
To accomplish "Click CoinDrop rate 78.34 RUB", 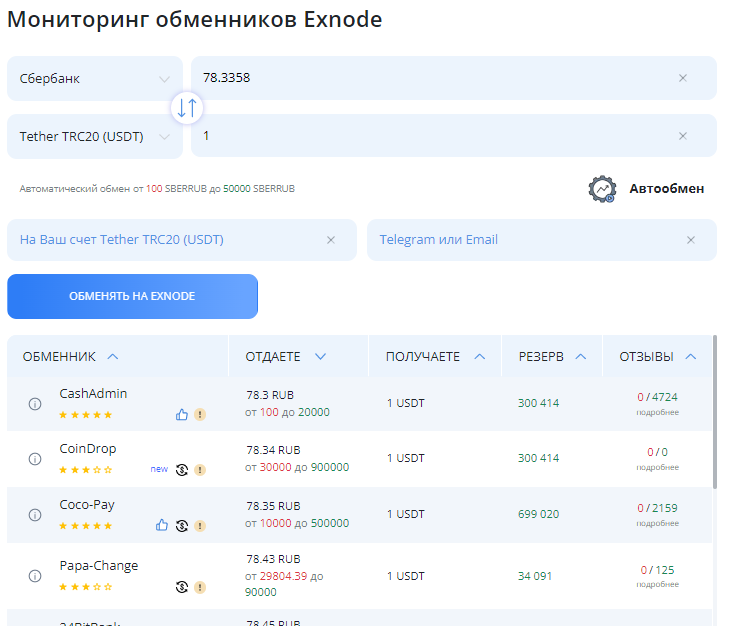I will [274, 450].
